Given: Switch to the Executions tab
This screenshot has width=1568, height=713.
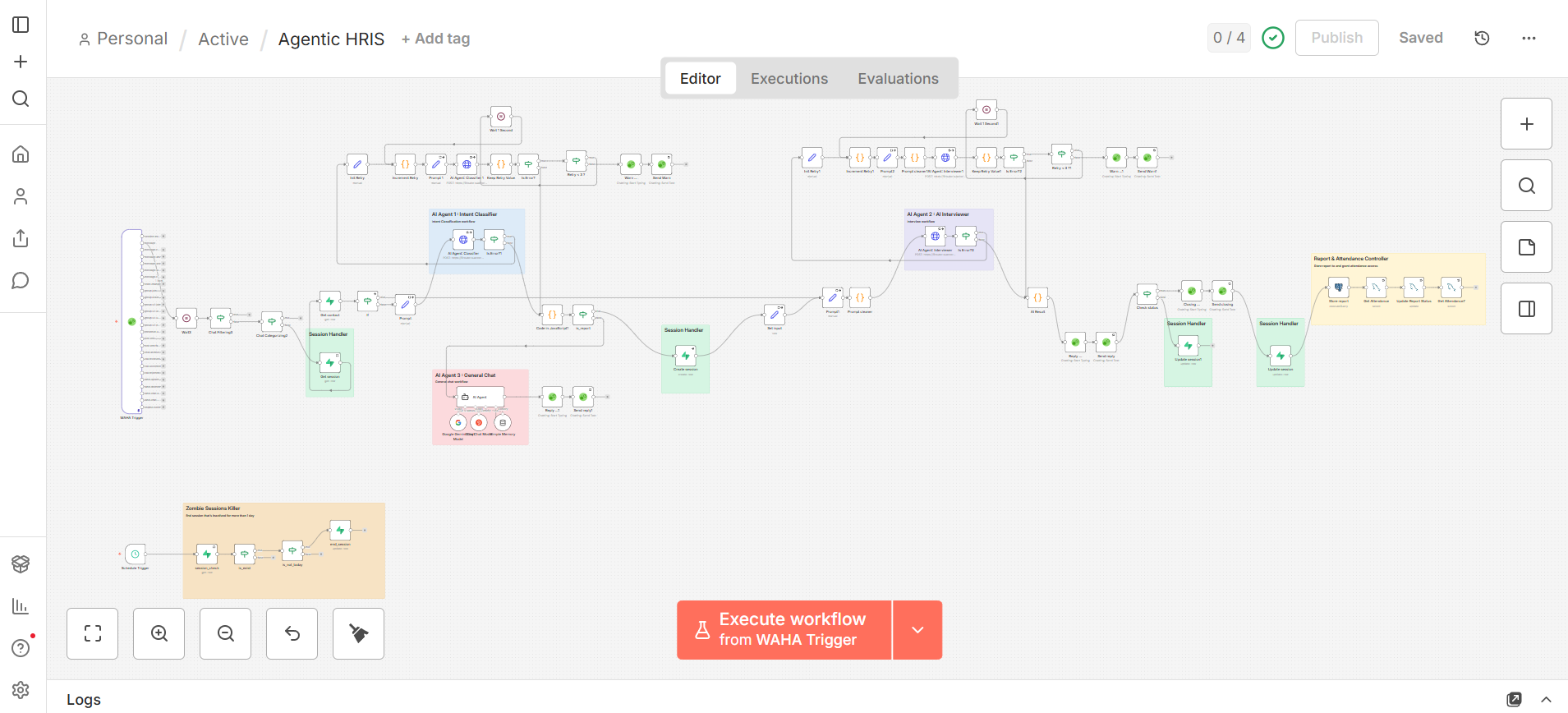Looking at the screenshot, I should coord(789,79).
